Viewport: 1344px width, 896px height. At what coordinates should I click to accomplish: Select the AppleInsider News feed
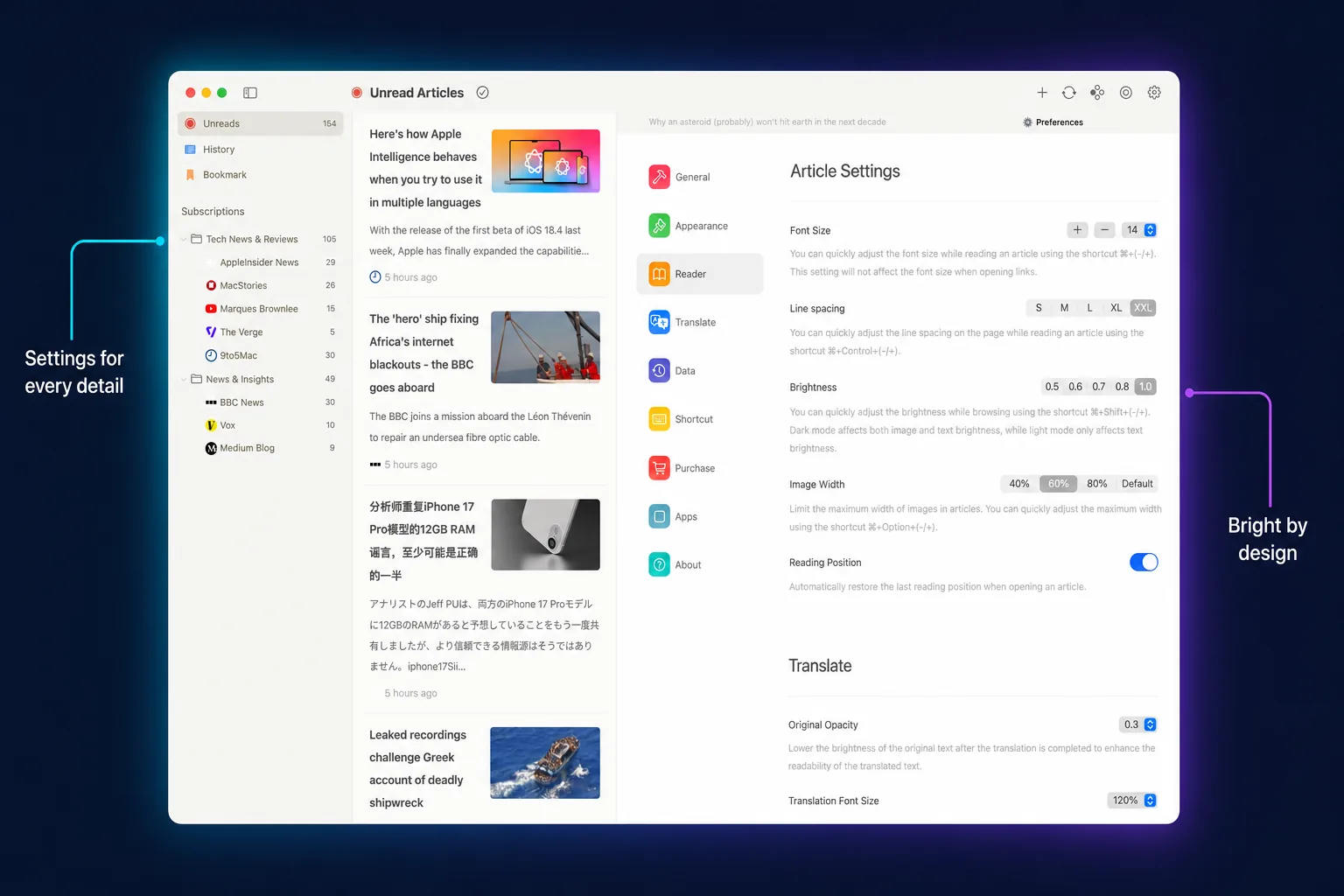click(x=261, y=262)
